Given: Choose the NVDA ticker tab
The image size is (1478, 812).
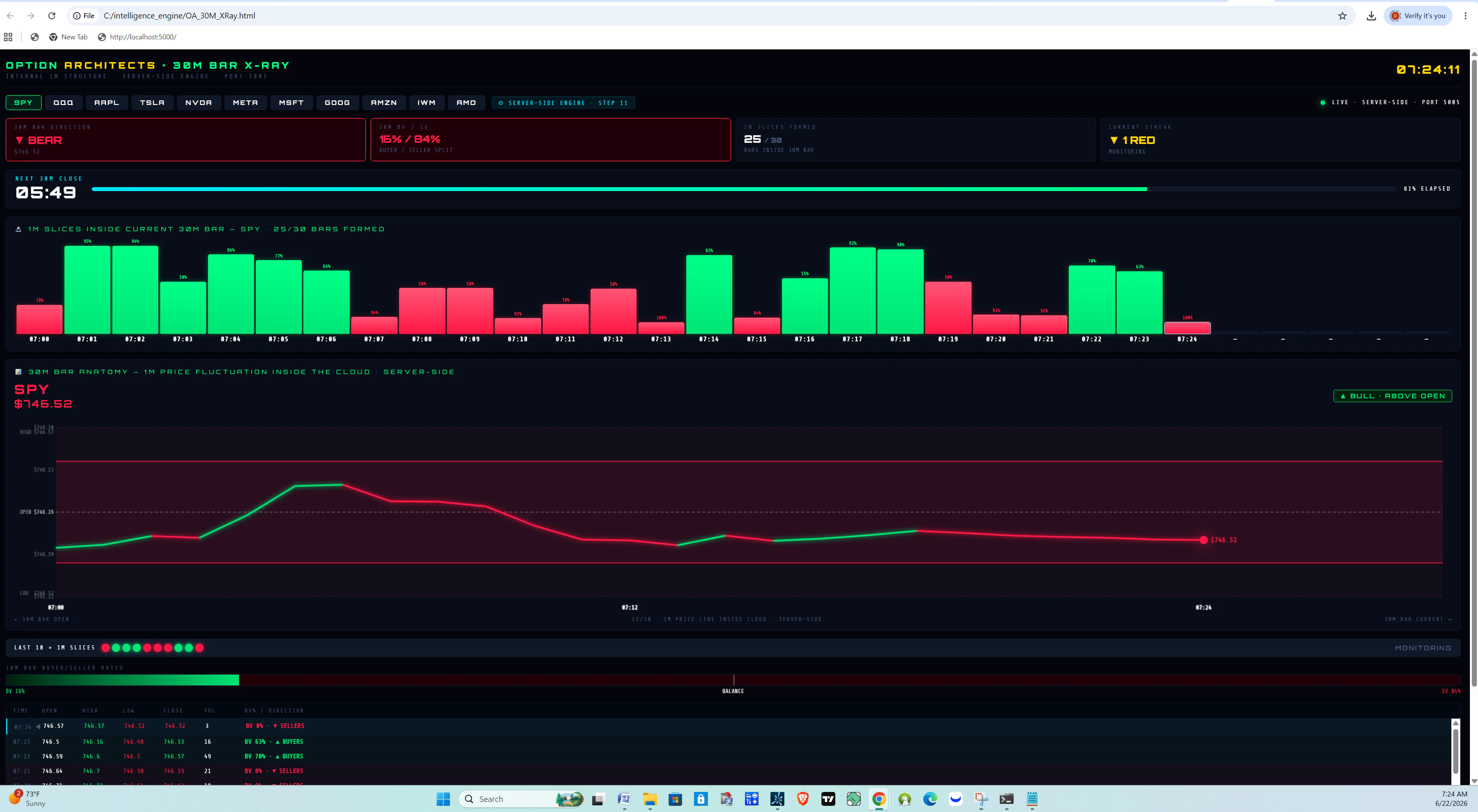Looking at the screenshot, I should [x=198, y=103].
